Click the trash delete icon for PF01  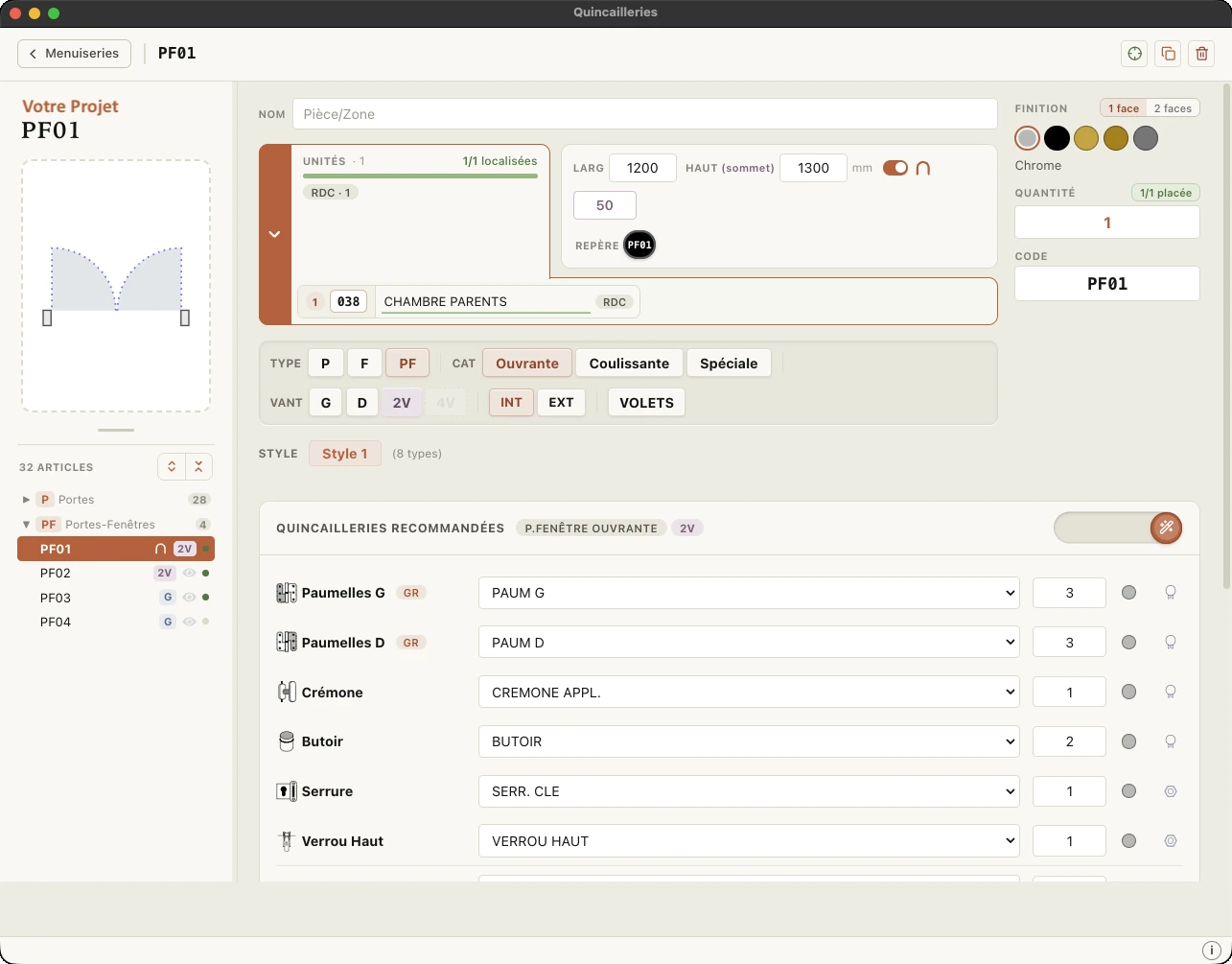(x=1201, y=54)
